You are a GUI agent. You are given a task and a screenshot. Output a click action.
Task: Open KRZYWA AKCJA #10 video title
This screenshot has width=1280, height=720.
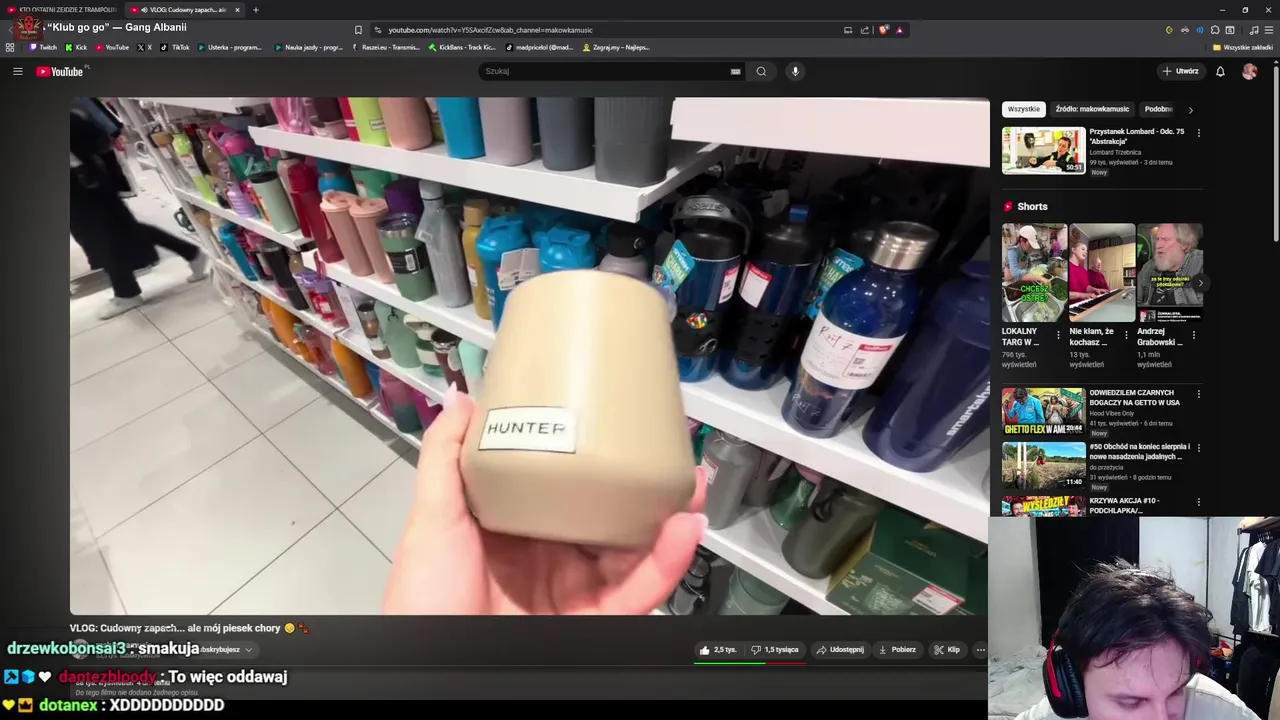pos(1125,505)
